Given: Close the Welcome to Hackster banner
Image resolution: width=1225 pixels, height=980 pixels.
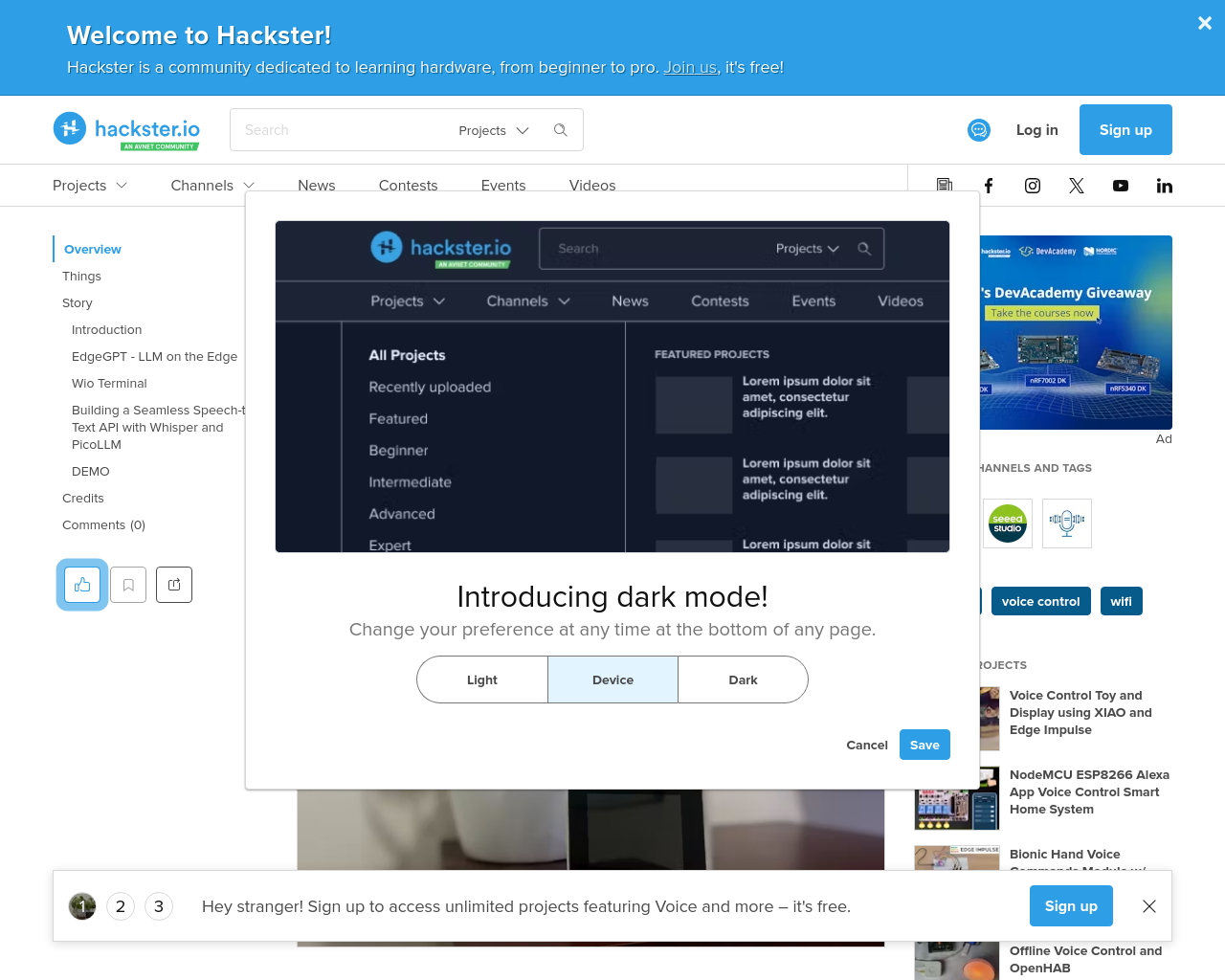Looking at the screenshot, I should [1205, 23].
